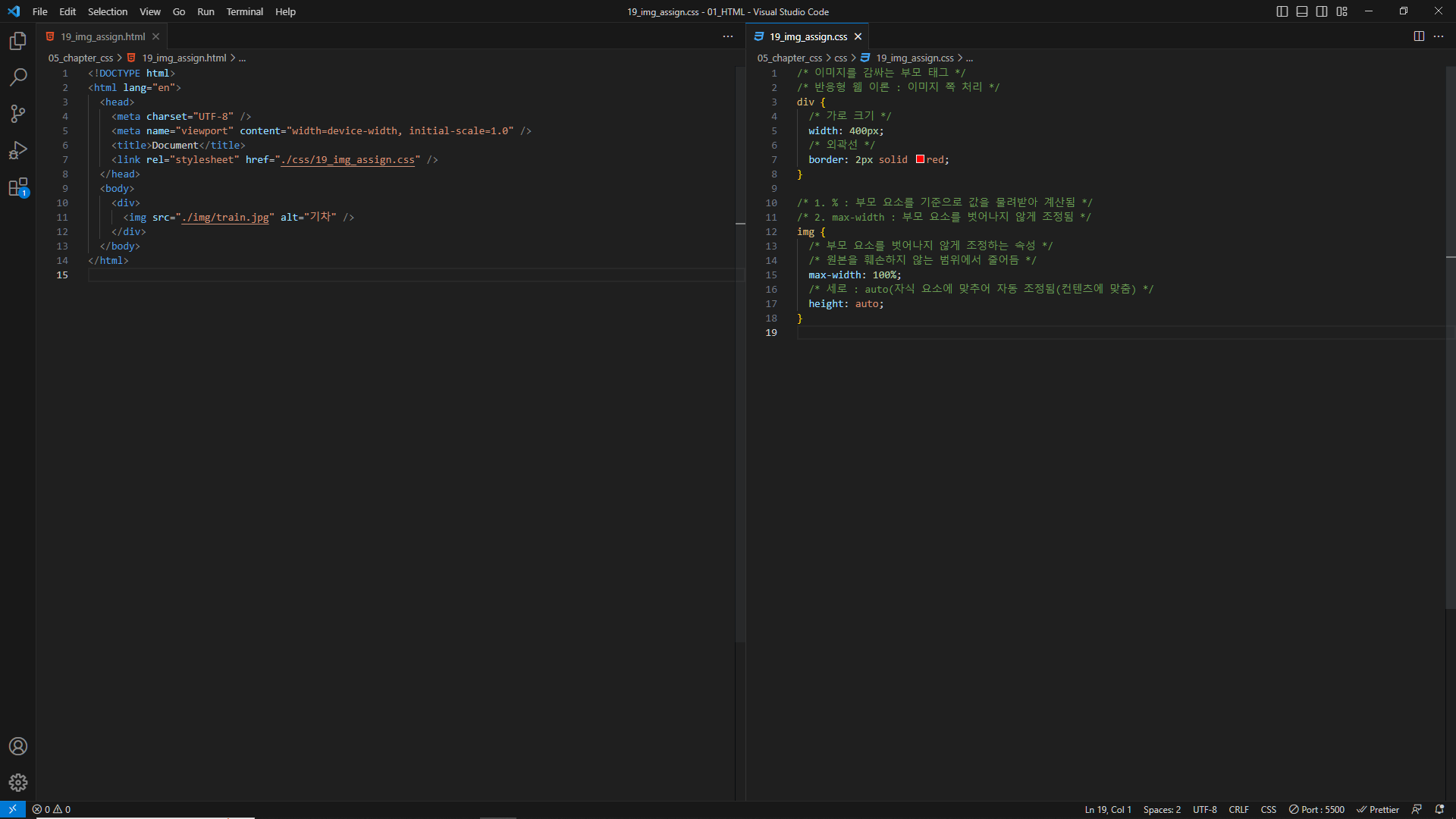The height and width of the screenshot is (819, 1456).
Task: Click the errors and warnings status indicator
Action: pyautogui.click(x=52, y=809)
